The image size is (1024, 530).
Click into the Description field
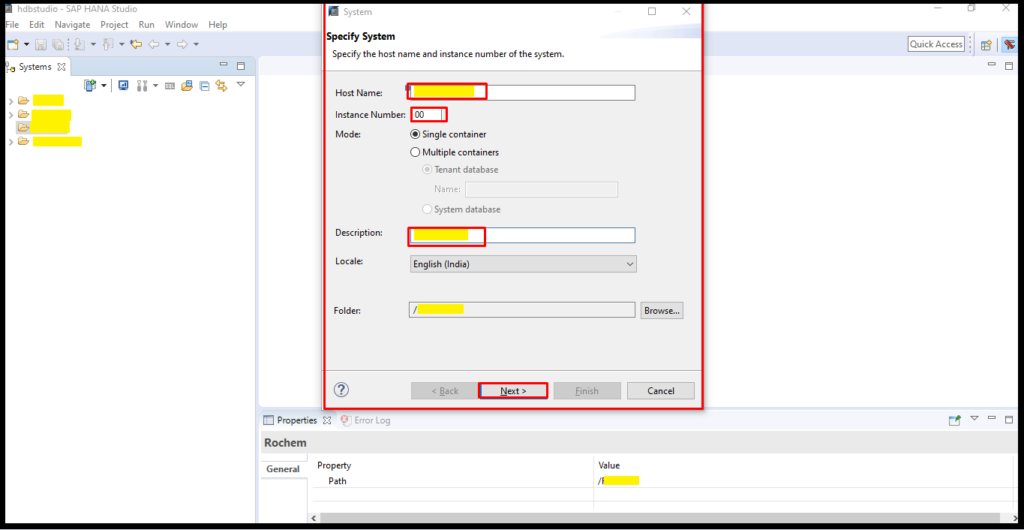tap(522, 235)
